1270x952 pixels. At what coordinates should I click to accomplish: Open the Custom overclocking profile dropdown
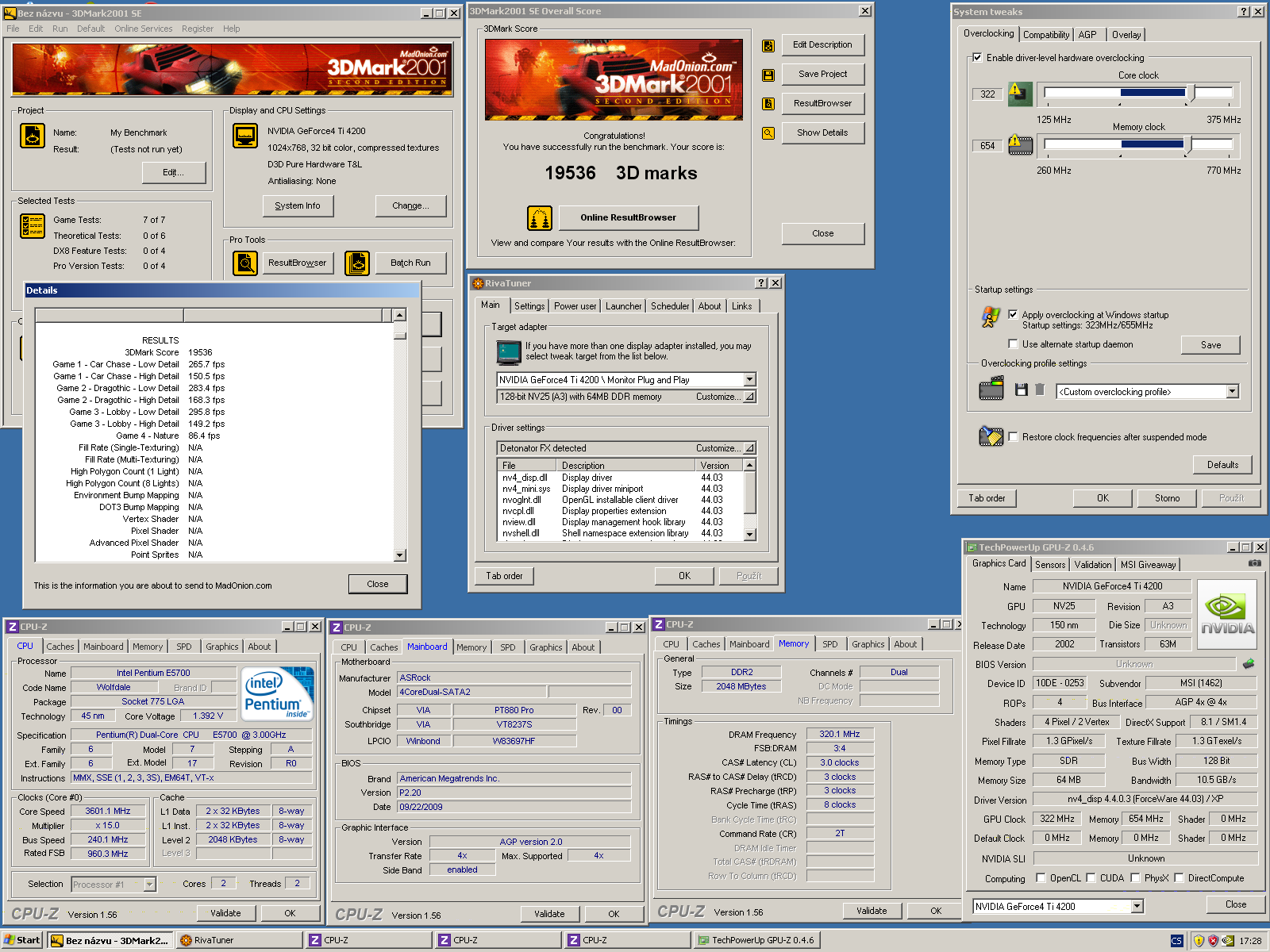coord(1232,391)
